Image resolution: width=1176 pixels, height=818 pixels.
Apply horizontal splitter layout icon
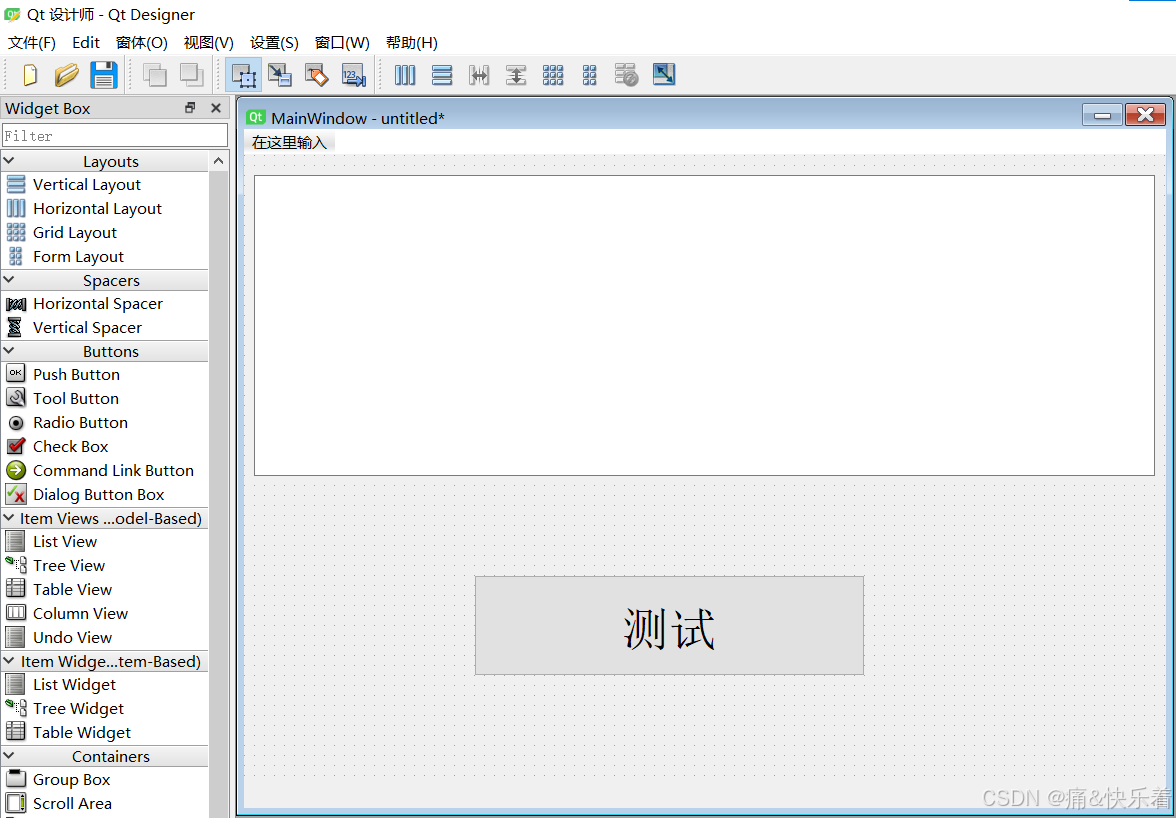click(x=478, y=75)
